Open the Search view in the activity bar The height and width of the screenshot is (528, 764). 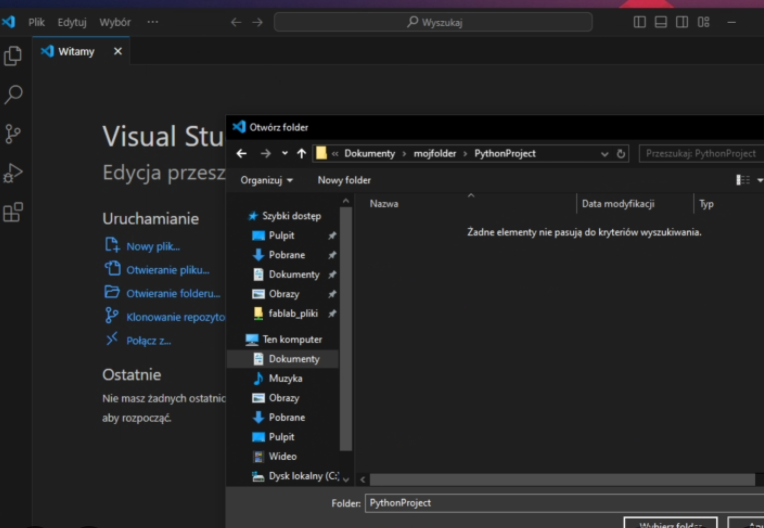13,94
